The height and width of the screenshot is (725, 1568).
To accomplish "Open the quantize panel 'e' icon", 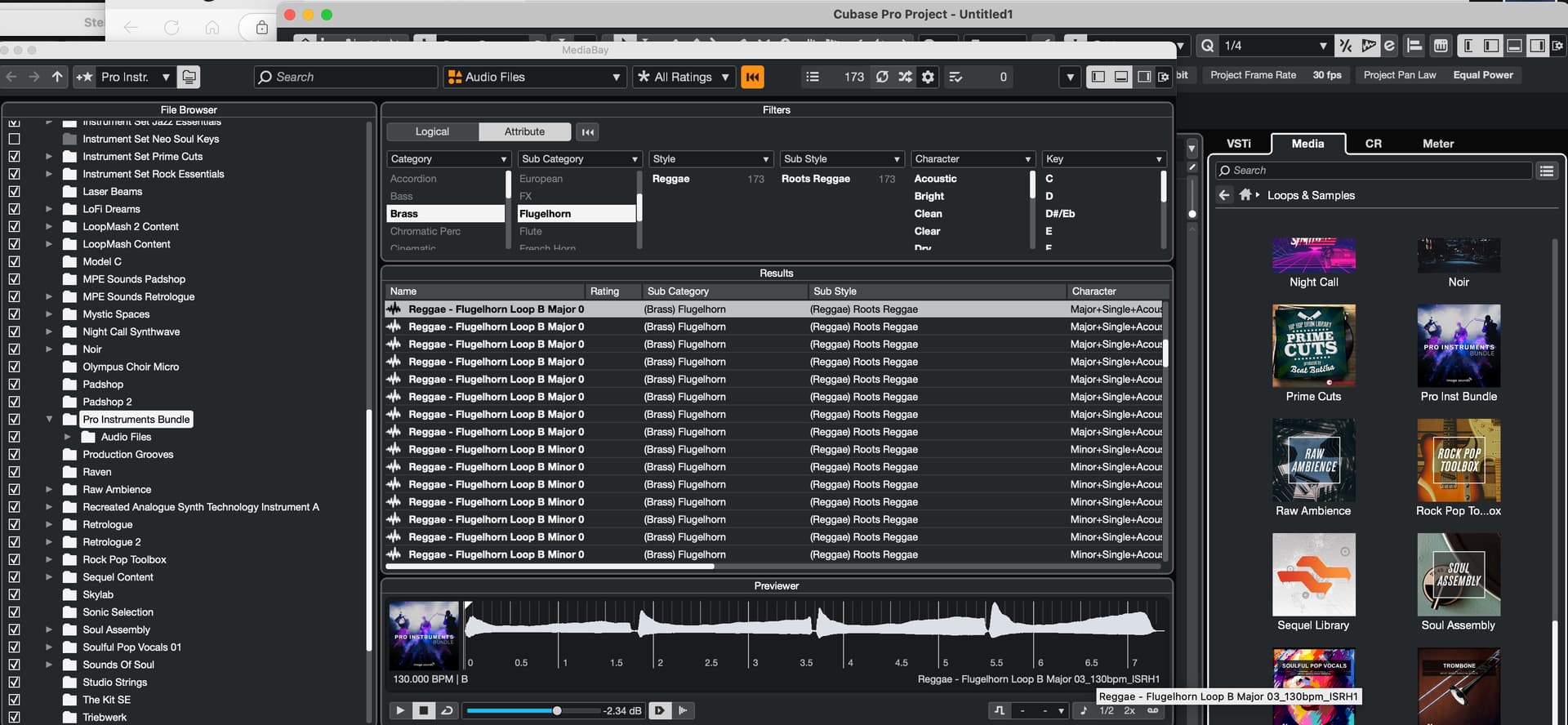I will (x=1389, y=46).
